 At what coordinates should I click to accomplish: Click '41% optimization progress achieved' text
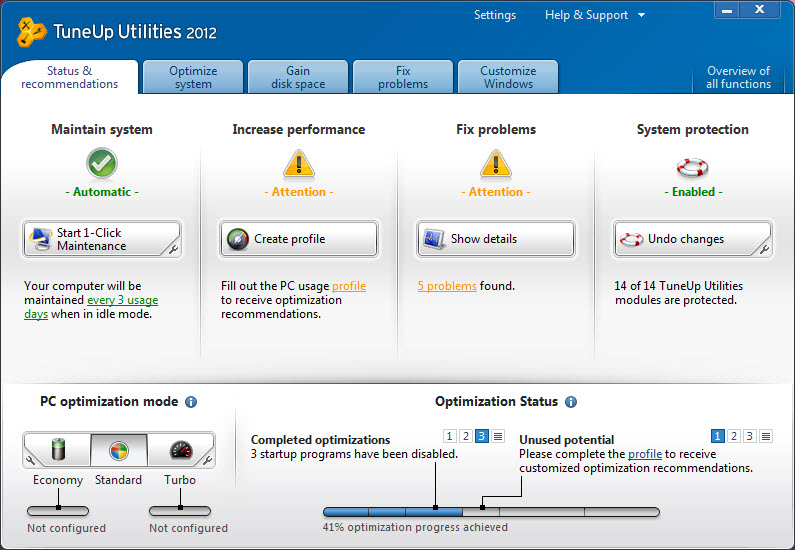[x=415, y=527]
